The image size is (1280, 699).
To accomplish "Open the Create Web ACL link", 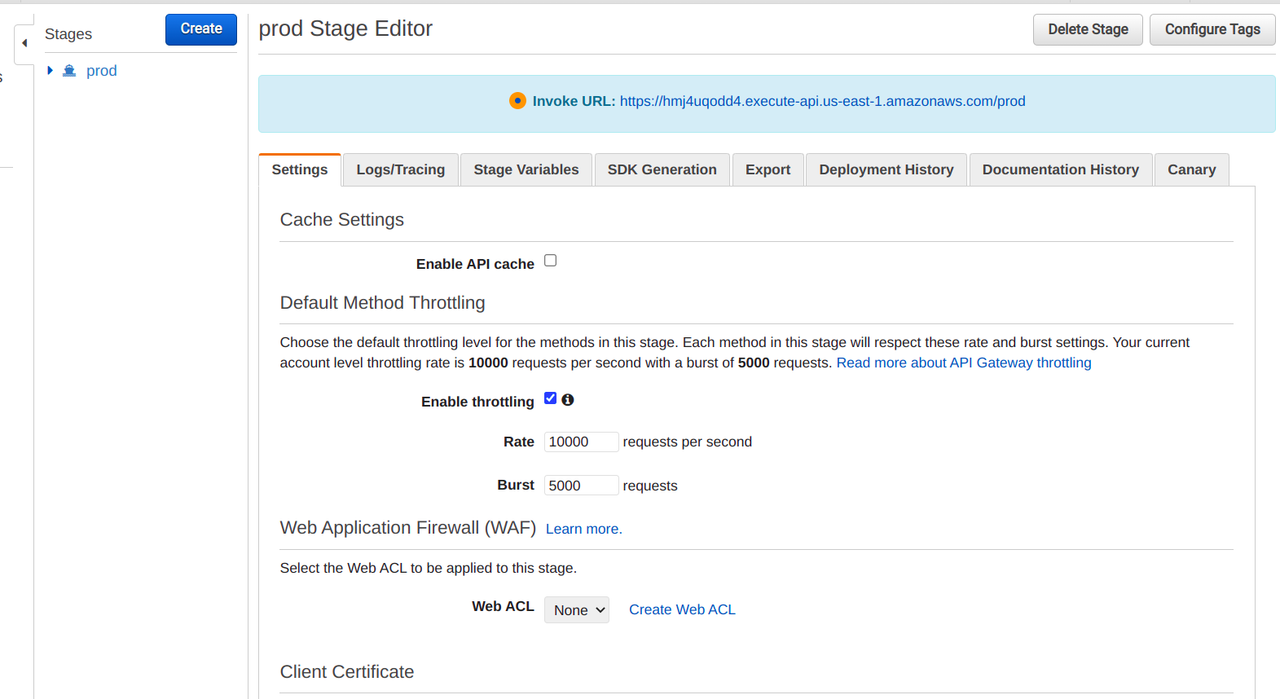I will (682, 609).
